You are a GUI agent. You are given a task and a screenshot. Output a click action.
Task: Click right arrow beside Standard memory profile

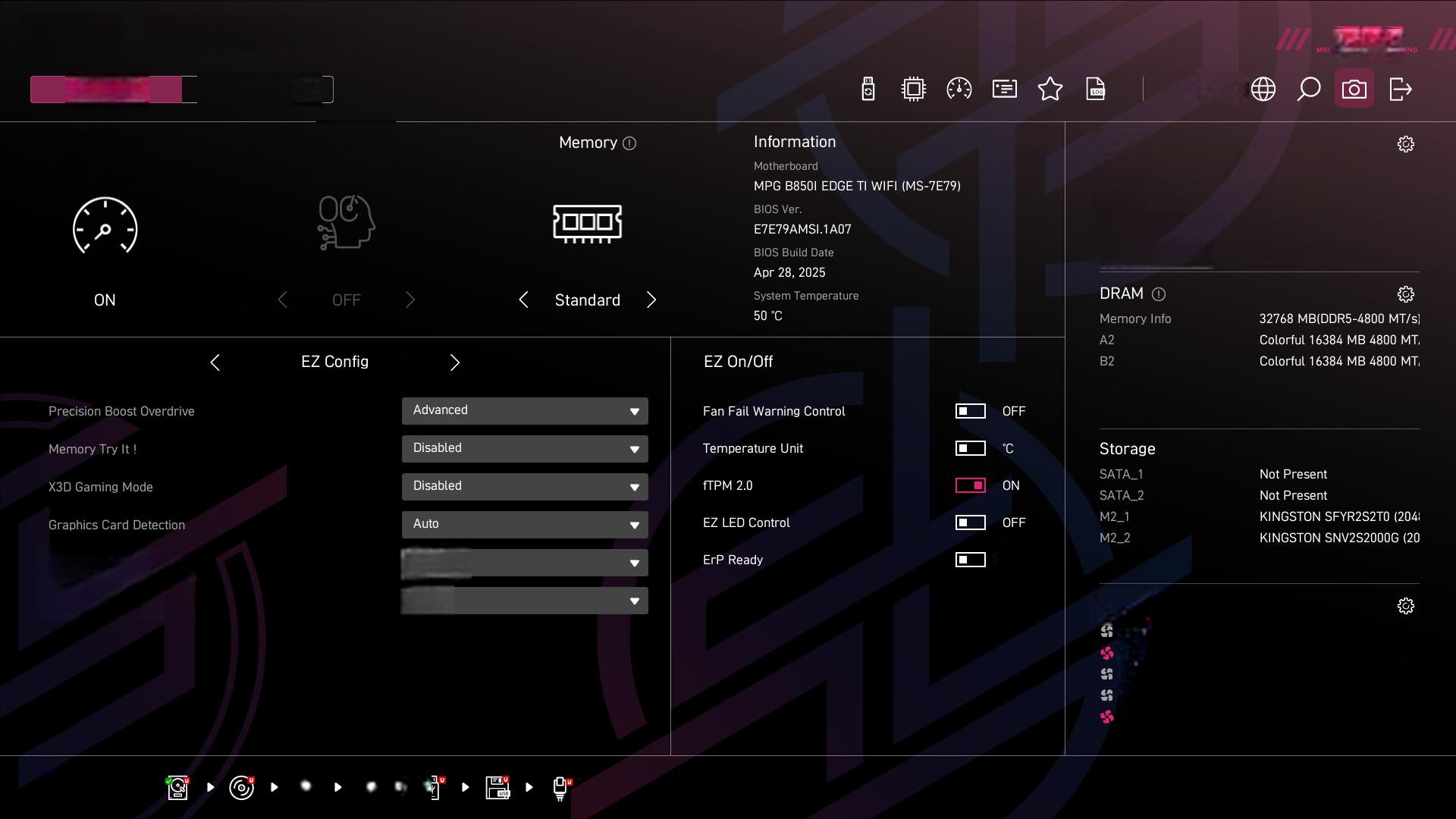point(651,300)
